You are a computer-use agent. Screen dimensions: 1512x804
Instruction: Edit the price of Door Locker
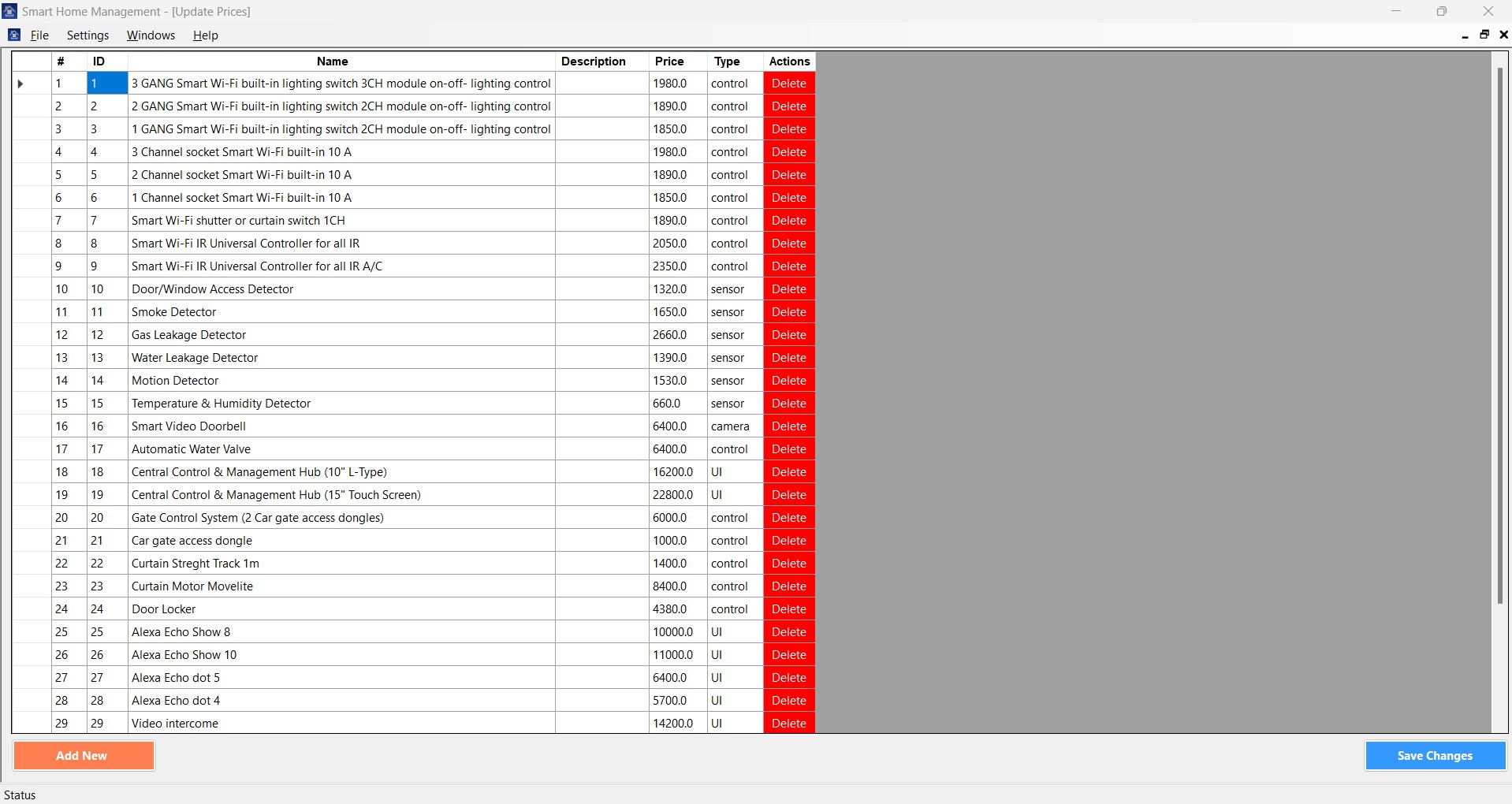coord(676,609)
